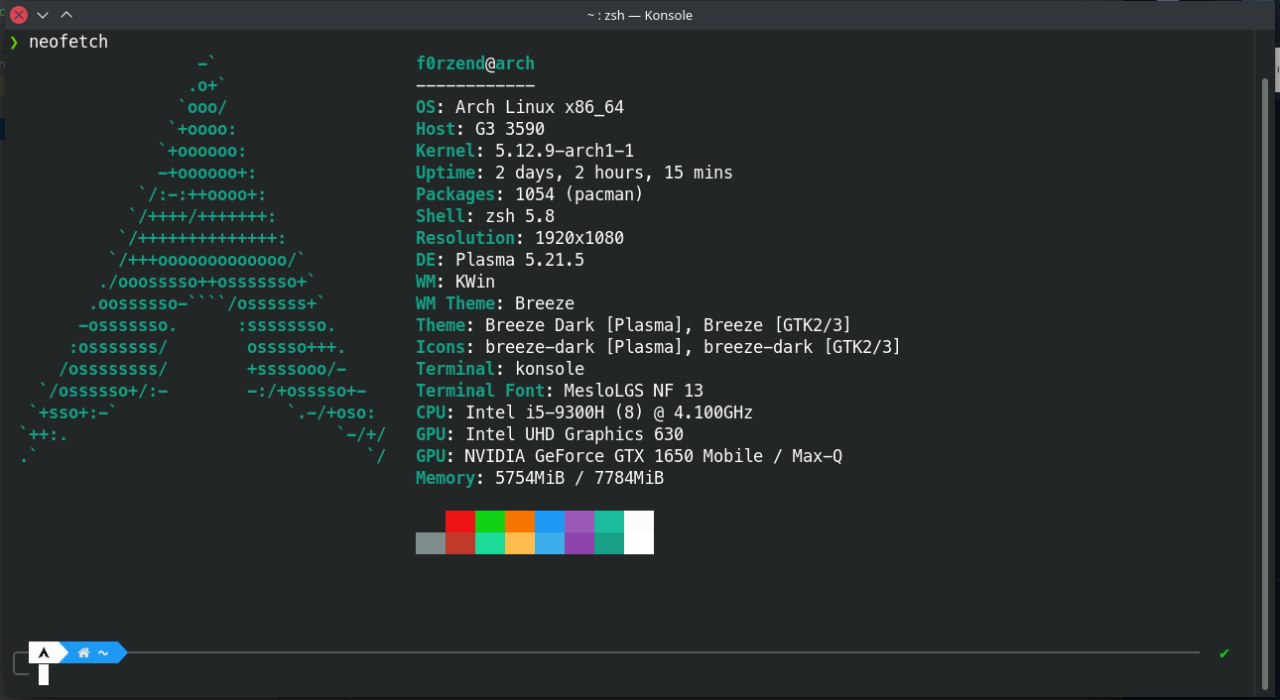
Task: Maximize Konsole using the up chevron button
Action: coord(66,15)
